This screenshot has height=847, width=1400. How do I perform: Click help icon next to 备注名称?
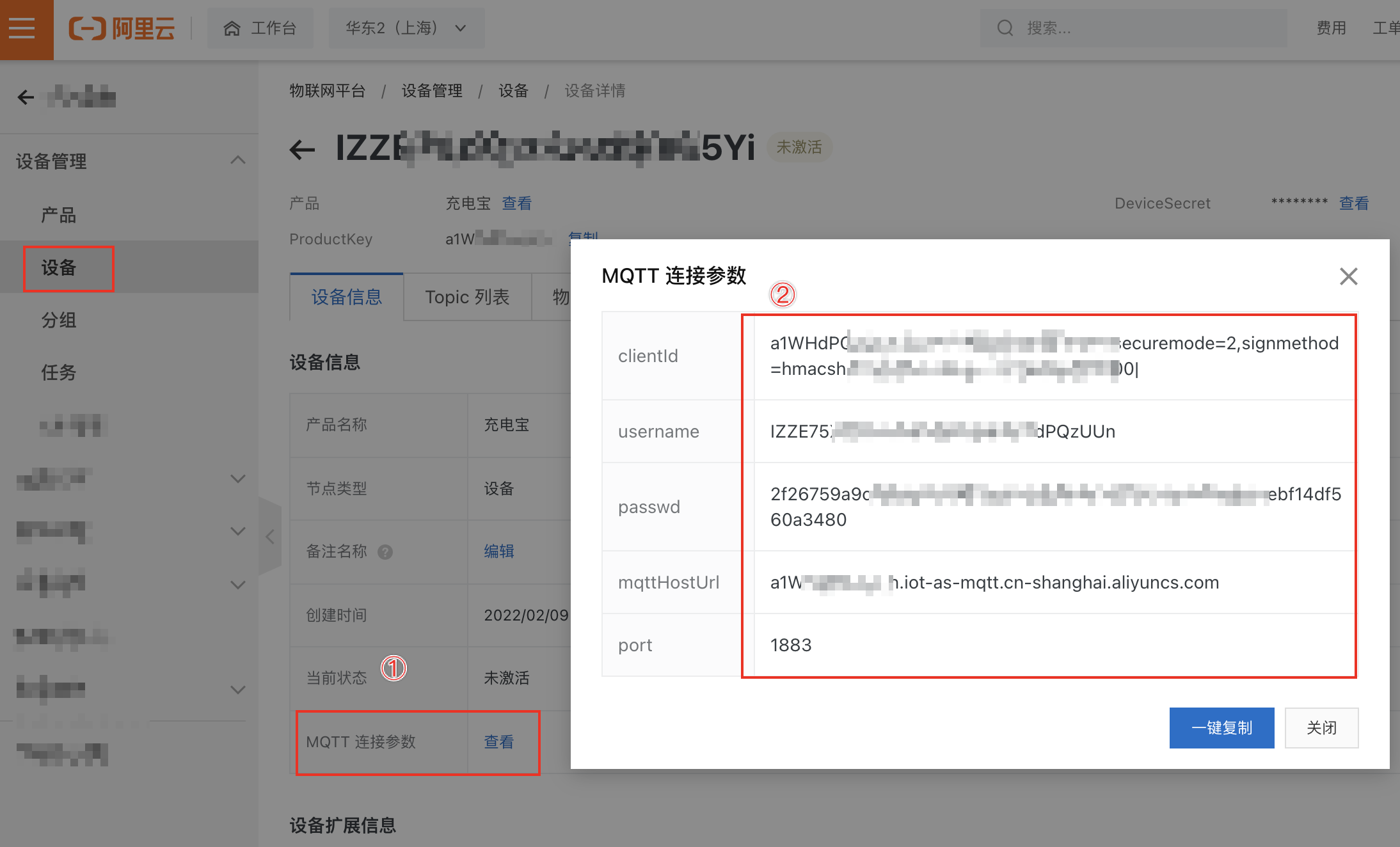coord(385,552)
